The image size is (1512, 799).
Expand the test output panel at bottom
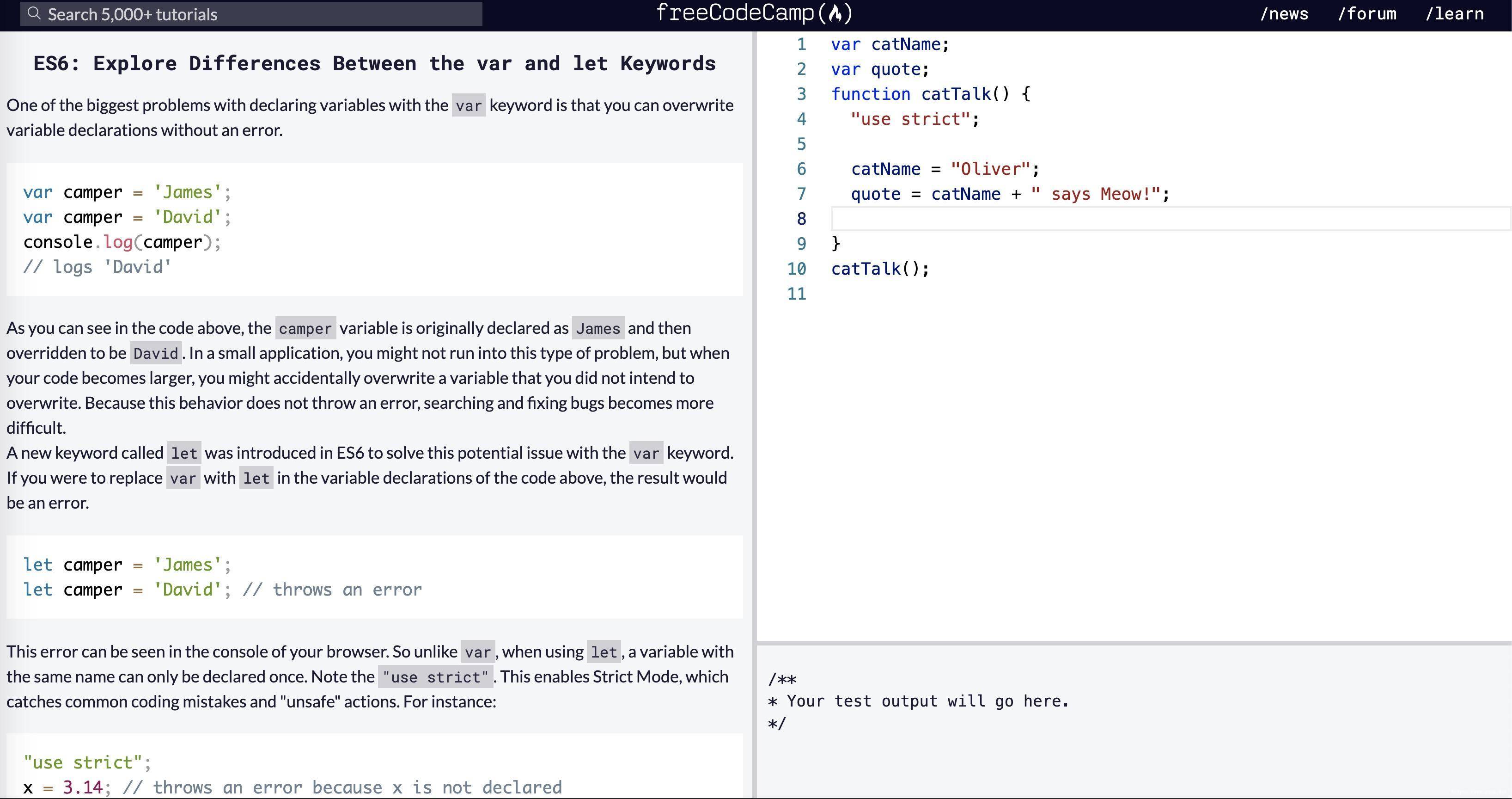click(1133, 647)
